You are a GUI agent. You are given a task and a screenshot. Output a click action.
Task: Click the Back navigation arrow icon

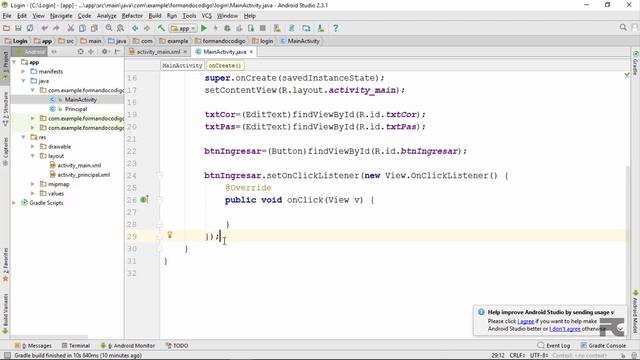point(135,28)
